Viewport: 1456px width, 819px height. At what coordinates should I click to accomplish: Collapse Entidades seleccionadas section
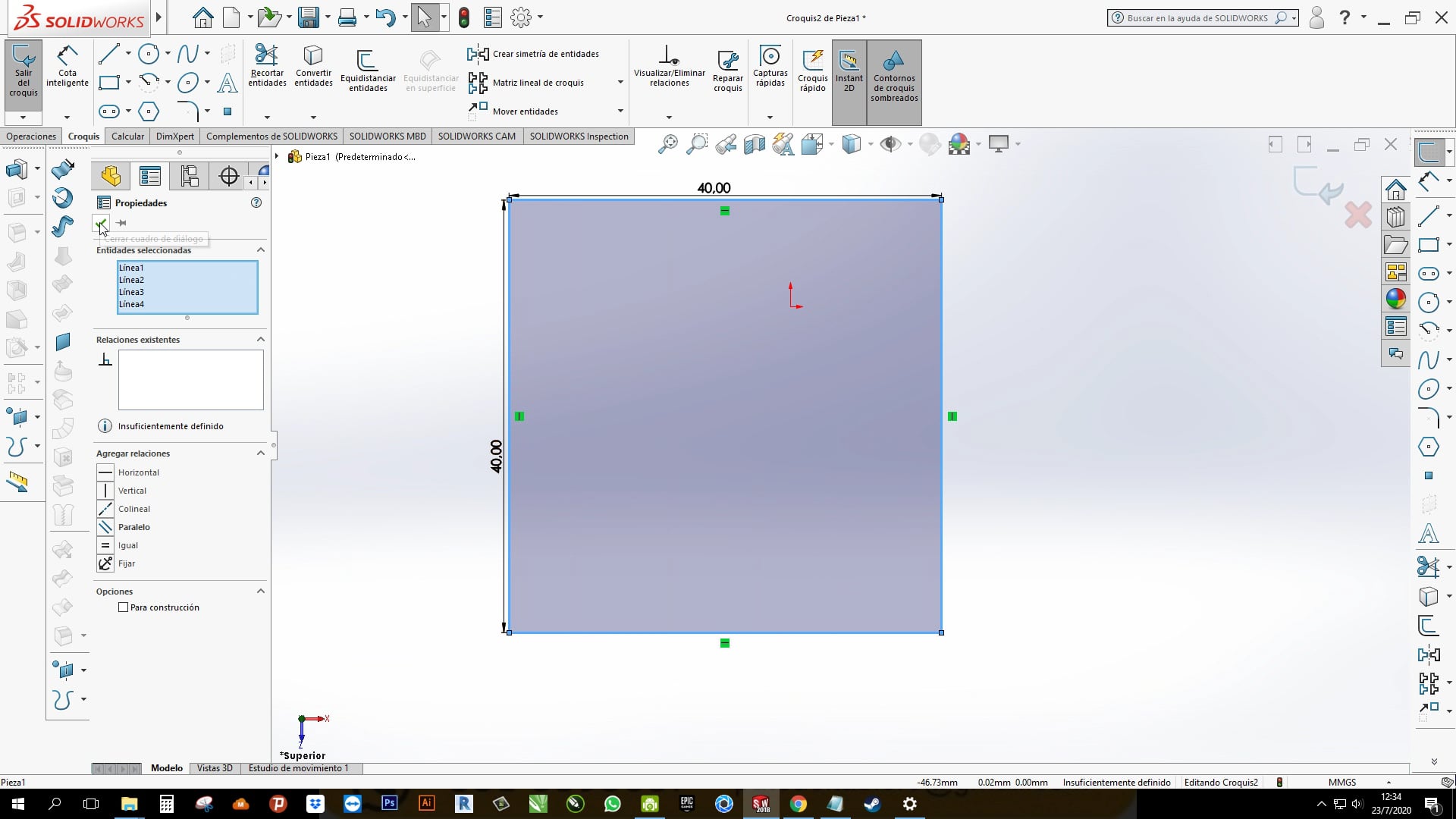click(x=260, y=249)
